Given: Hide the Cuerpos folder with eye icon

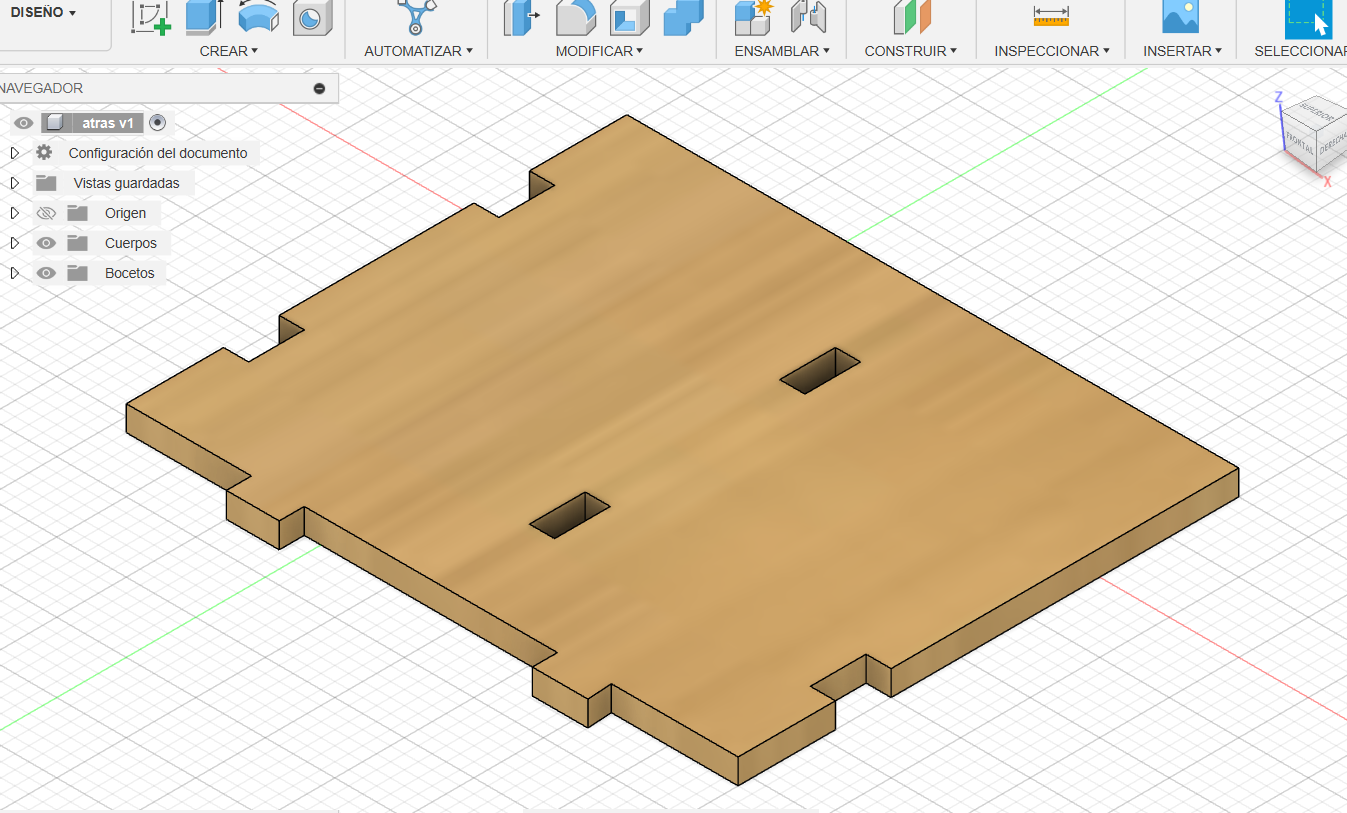Looking at the screenshot, I should 46,243.
